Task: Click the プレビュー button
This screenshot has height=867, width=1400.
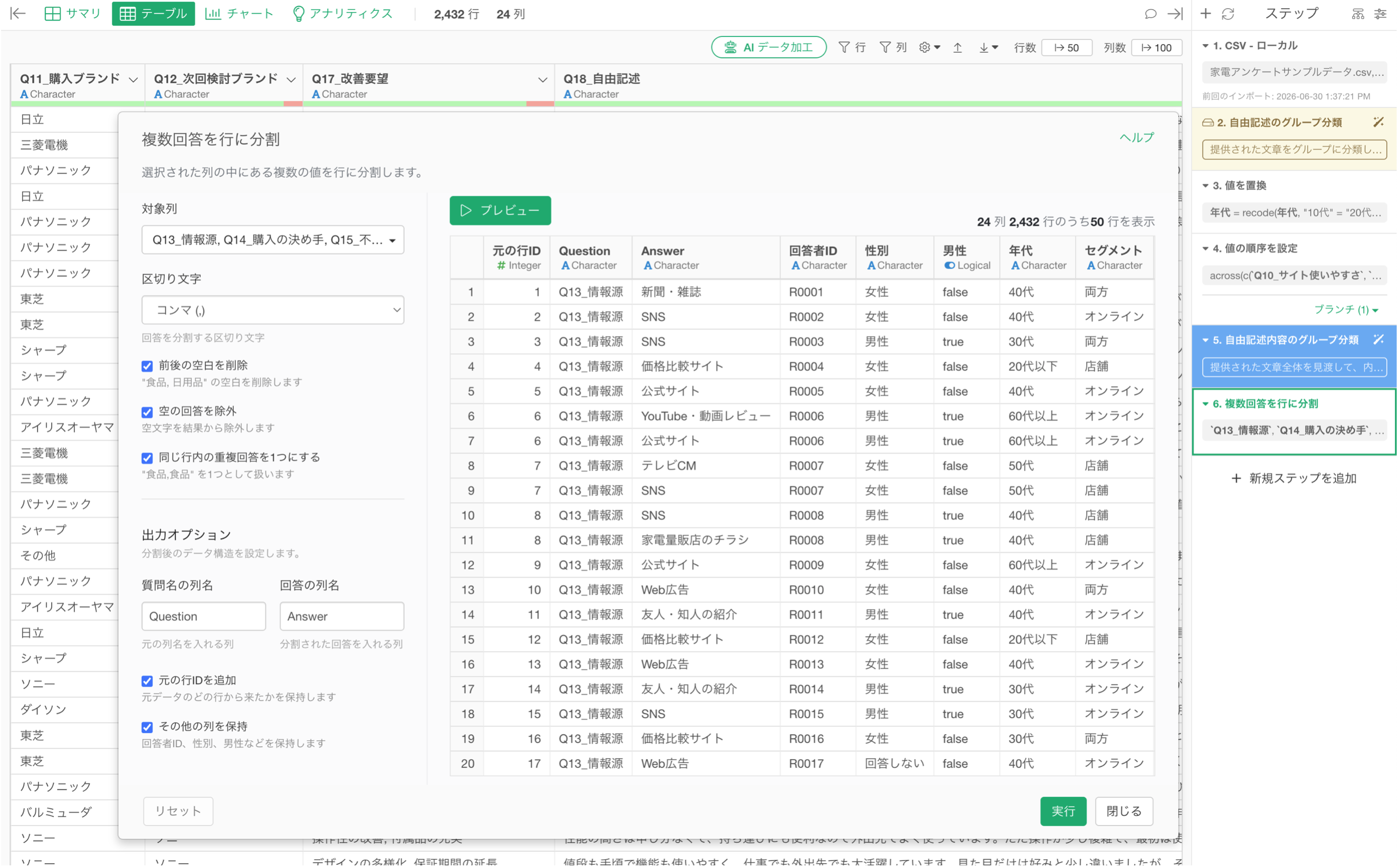Action: (x=500, y=210)
